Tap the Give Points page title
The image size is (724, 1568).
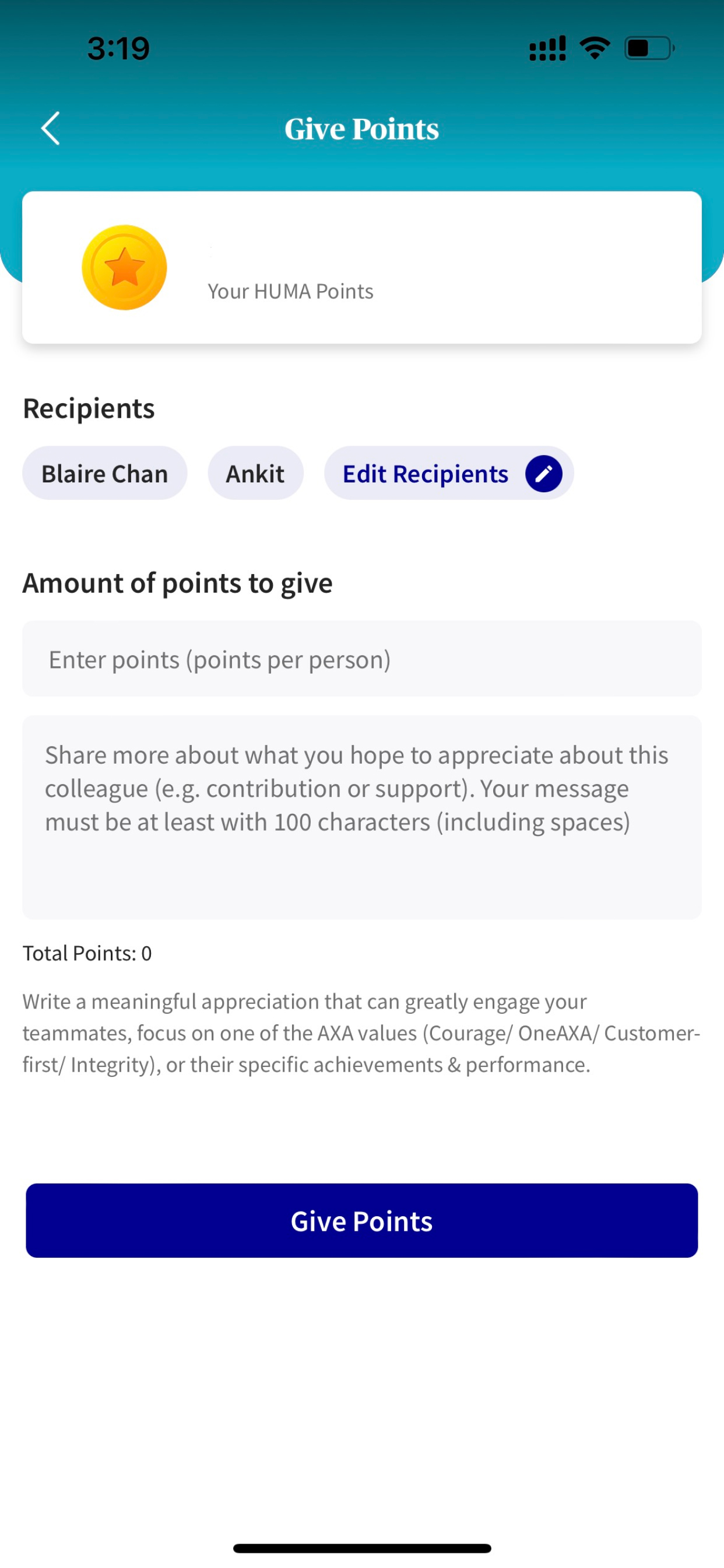[x=362, y=129]
